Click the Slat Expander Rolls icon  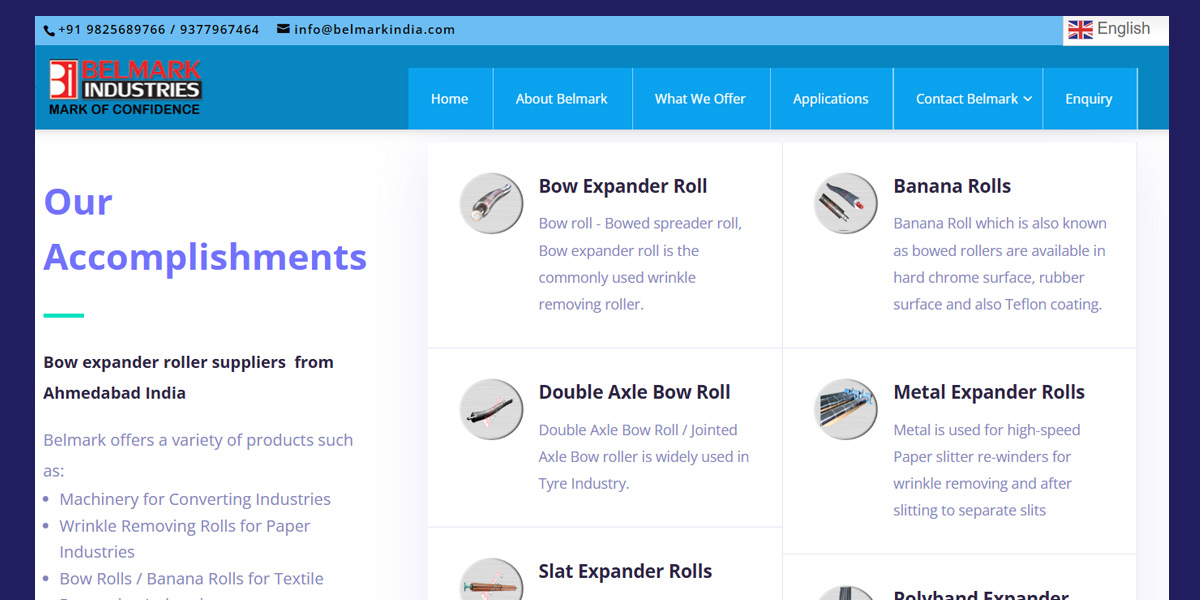tap(491, 583)
